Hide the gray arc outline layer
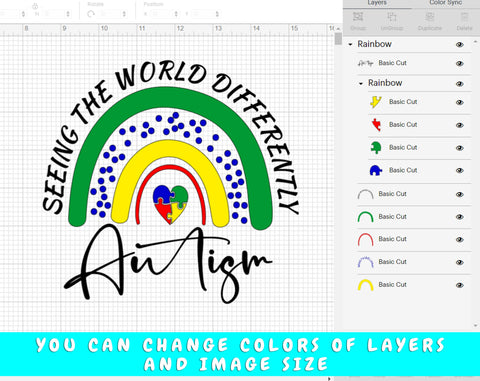The image size is (480, 381). click(x=460, y=194)
